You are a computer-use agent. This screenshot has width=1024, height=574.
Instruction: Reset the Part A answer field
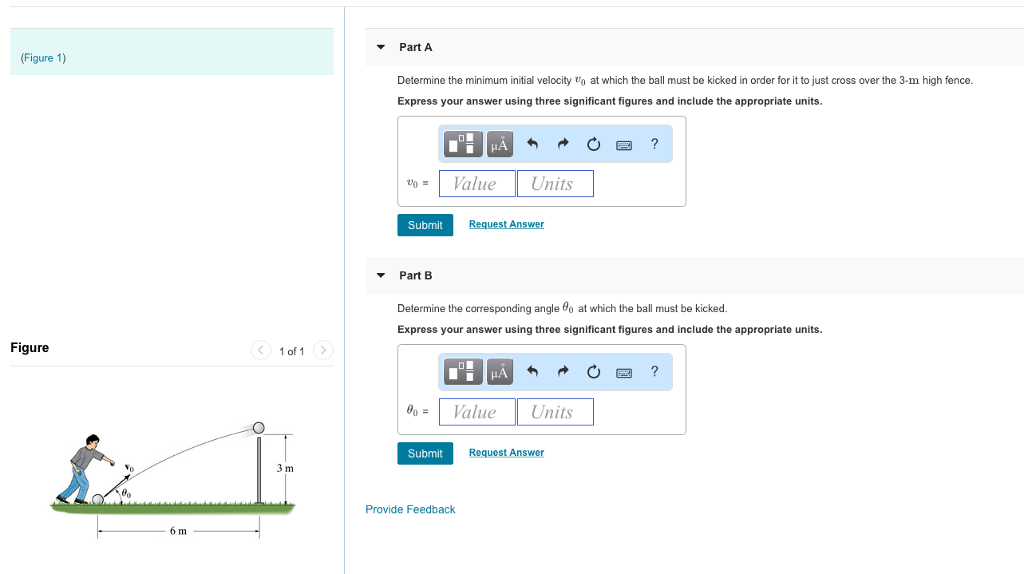pos(593,144)
